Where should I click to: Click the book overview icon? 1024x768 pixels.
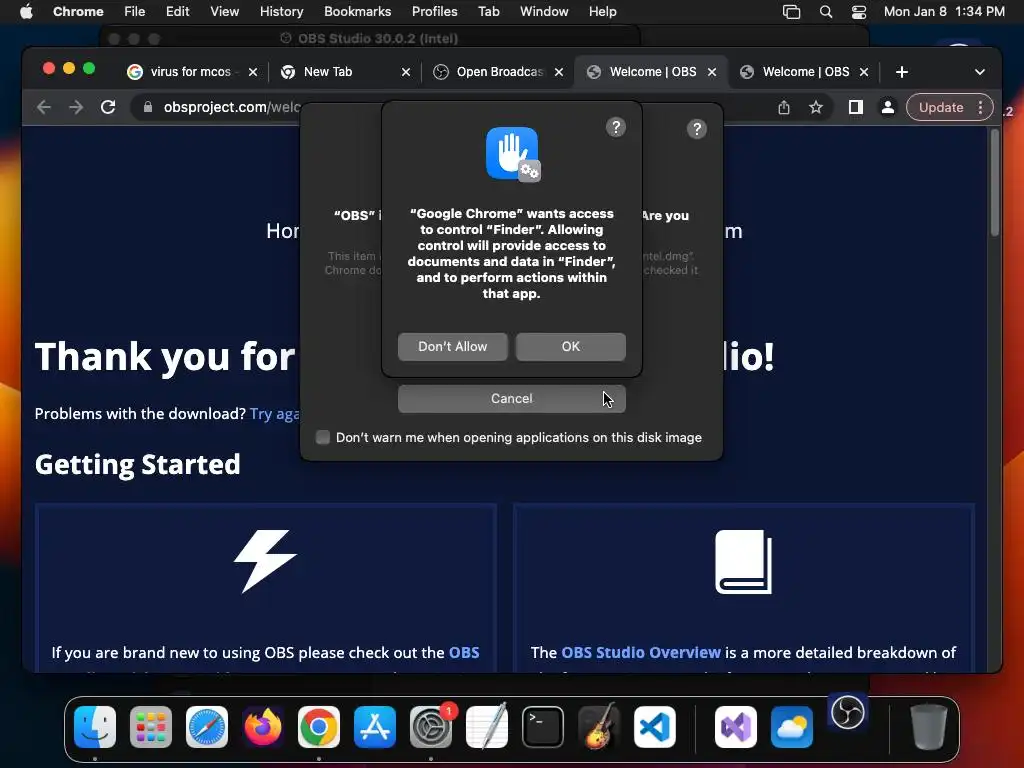(743, 562)
